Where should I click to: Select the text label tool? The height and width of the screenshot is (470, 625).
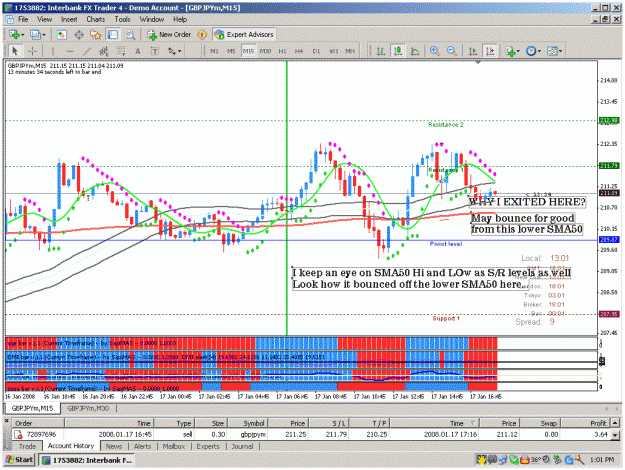155,51
